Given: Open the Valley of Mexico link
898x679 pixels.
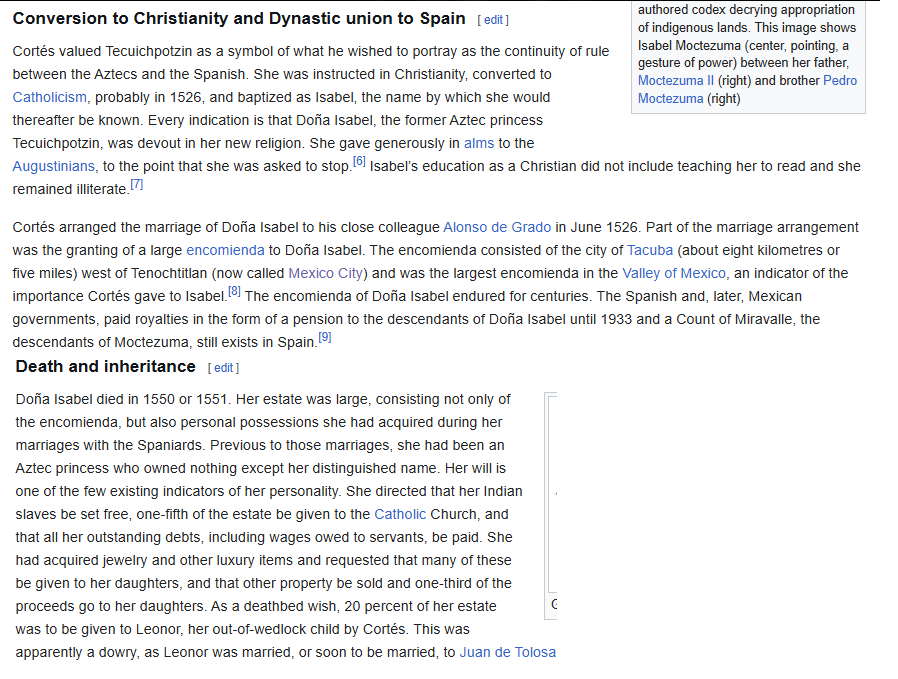Looking at the screenshot, I should point(674,274).
